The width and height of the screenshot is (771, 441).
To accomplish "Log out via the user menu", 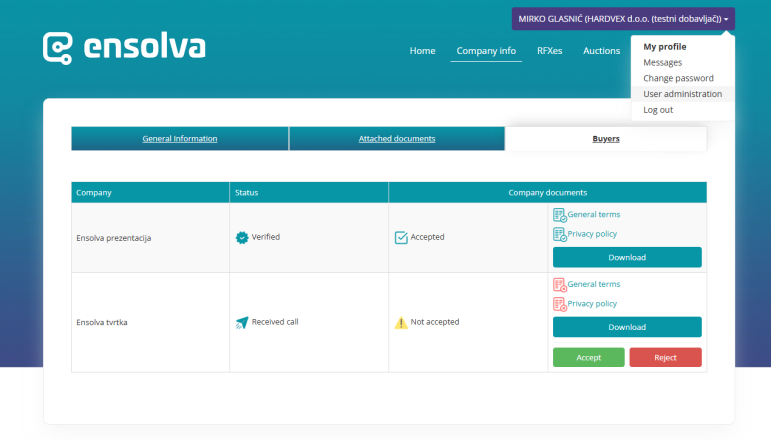I will 658,110.
